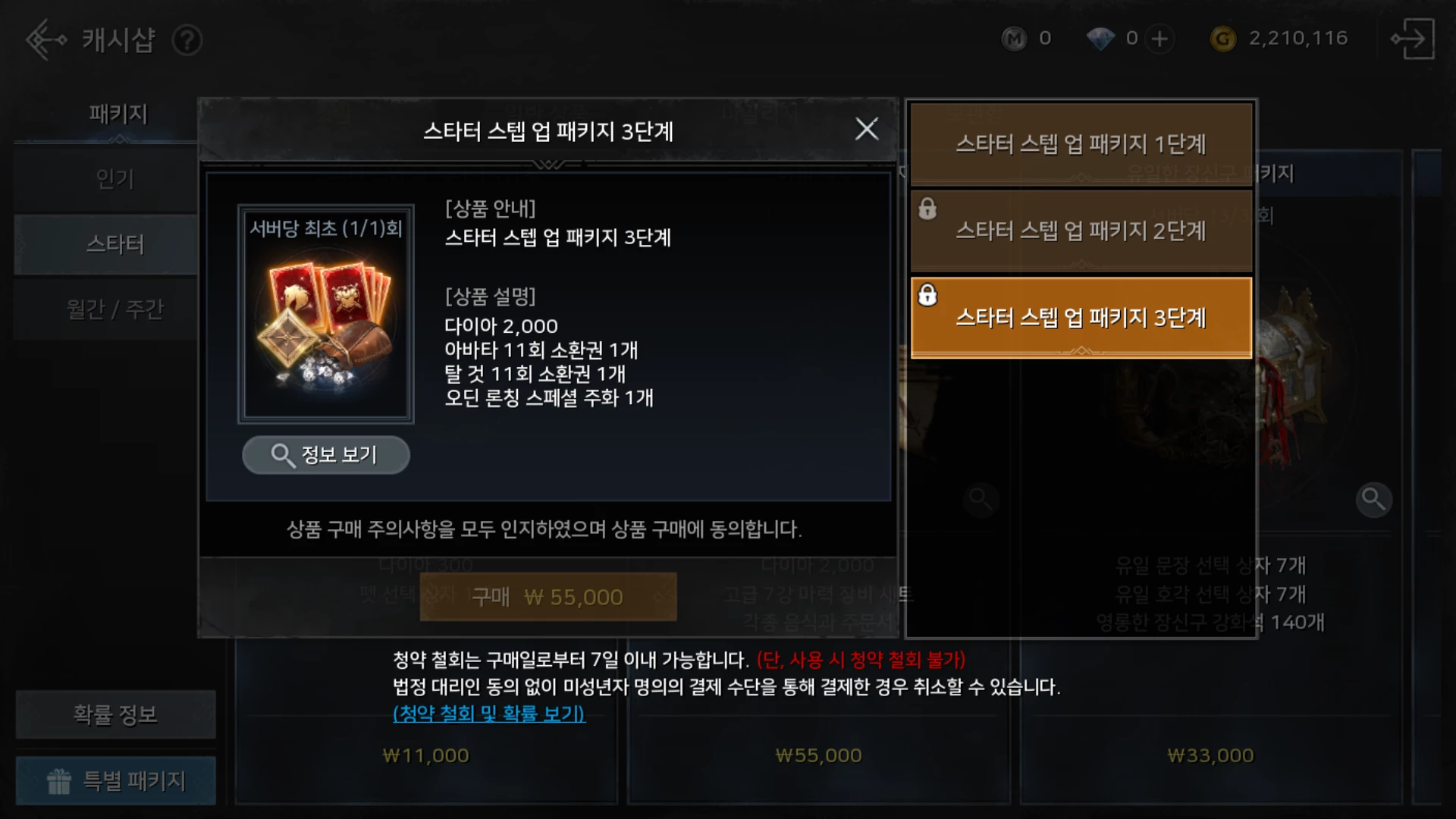Select 스타터 스텝 업 패키지 1단계
Image resolution: width=1456 pixels, height=819 pixels.
tap(1081, 144)
